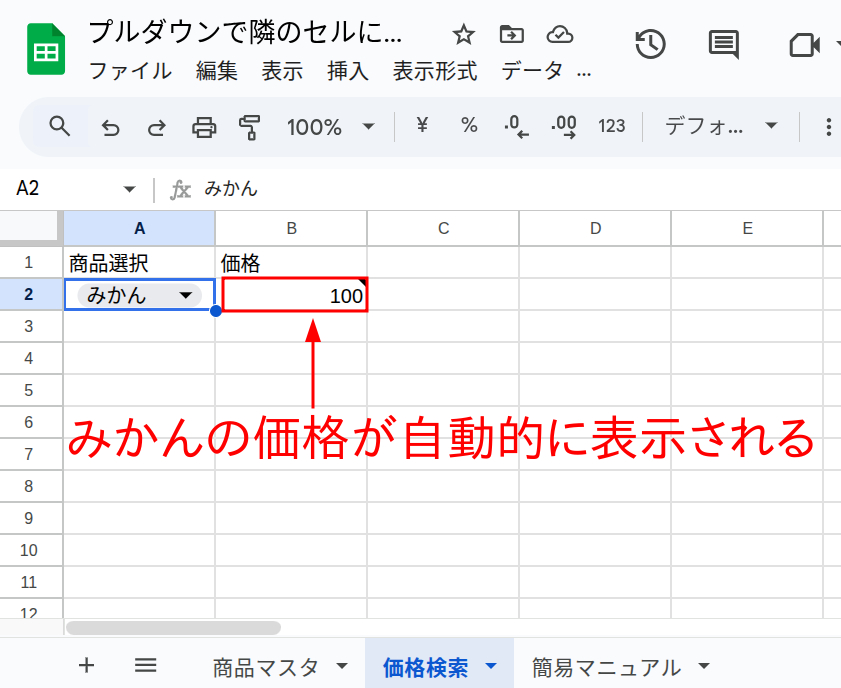
Task: Click the Undo icon
Action: click(110, 126)
